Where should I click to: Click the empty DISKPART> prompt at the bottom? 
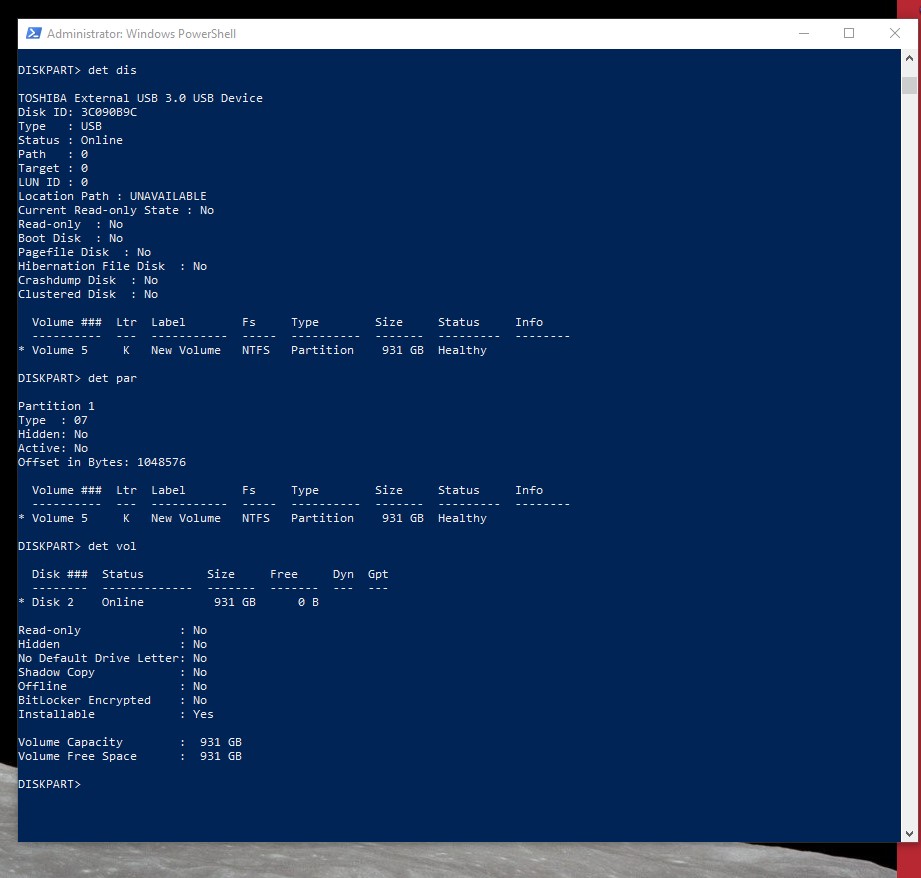click(x=49, y=785)
